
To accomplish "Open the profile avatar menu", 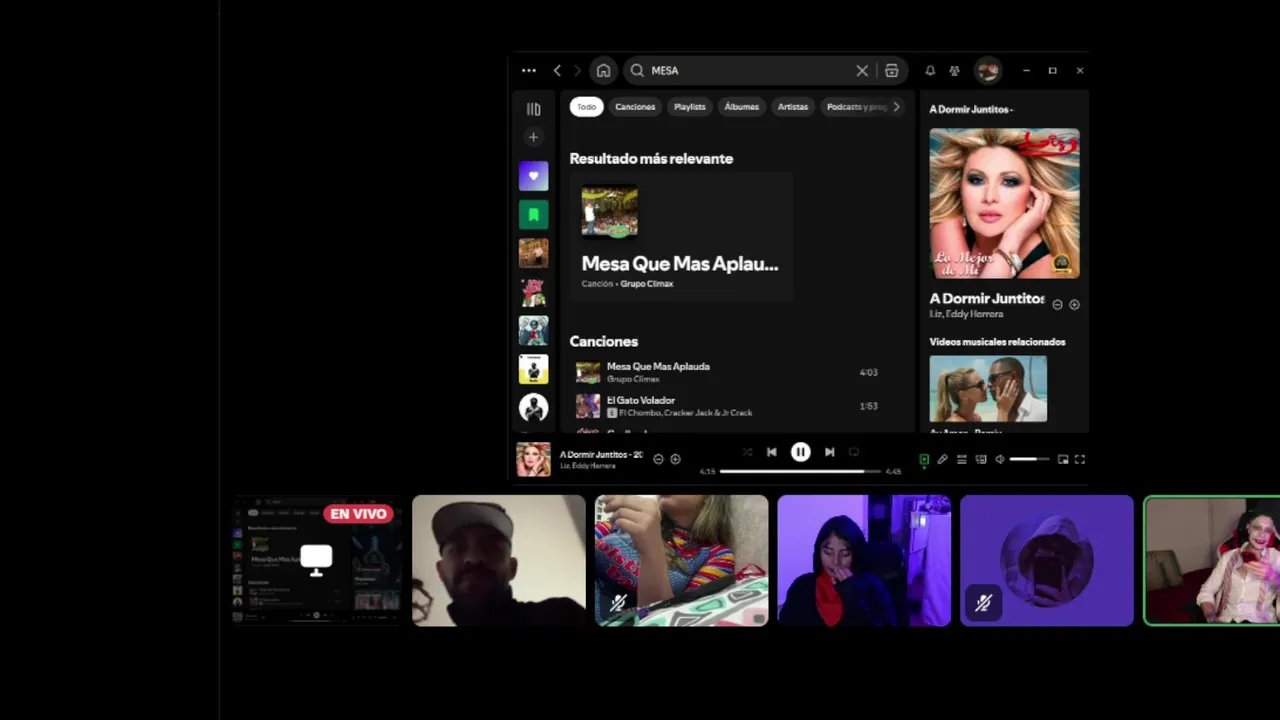I will (988, 71).
